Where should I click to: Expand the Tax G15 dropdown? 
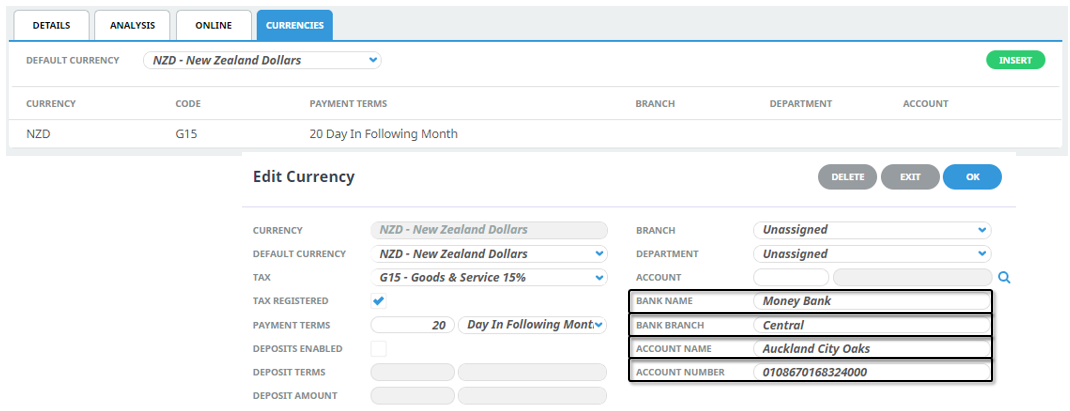pos(489,277)
